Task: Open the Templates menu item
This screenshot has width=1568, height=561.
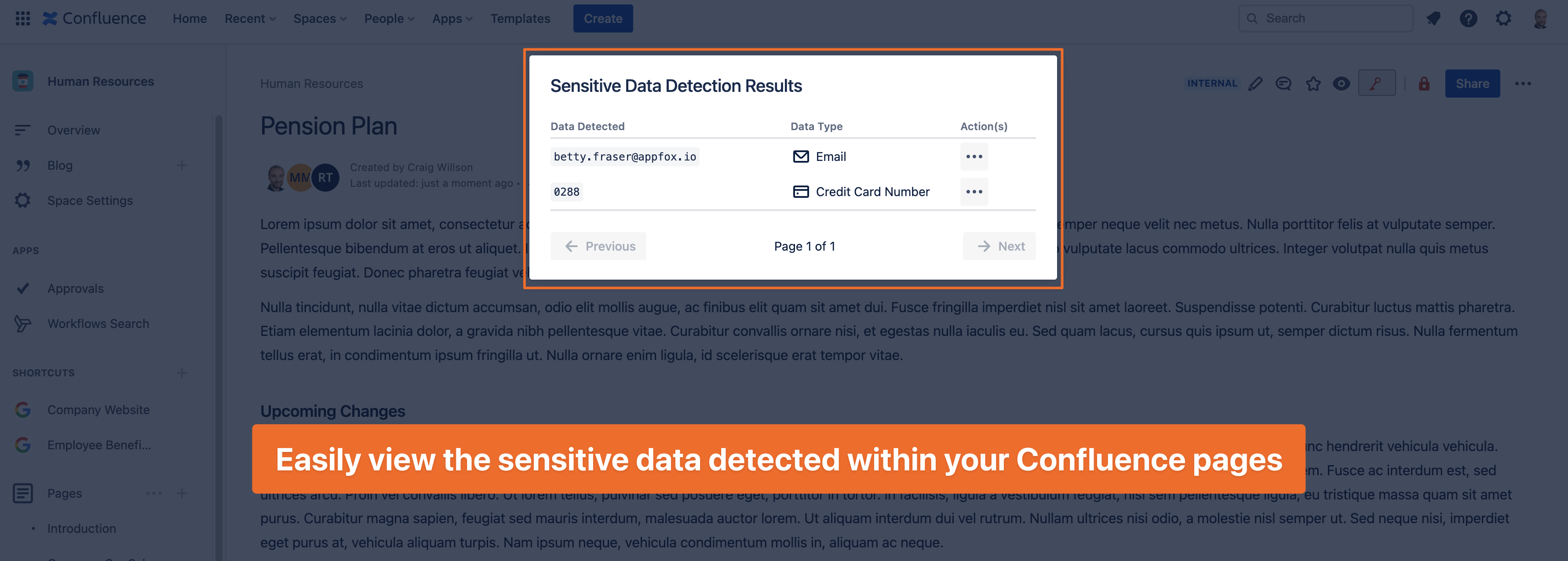Action: (520, 18)
